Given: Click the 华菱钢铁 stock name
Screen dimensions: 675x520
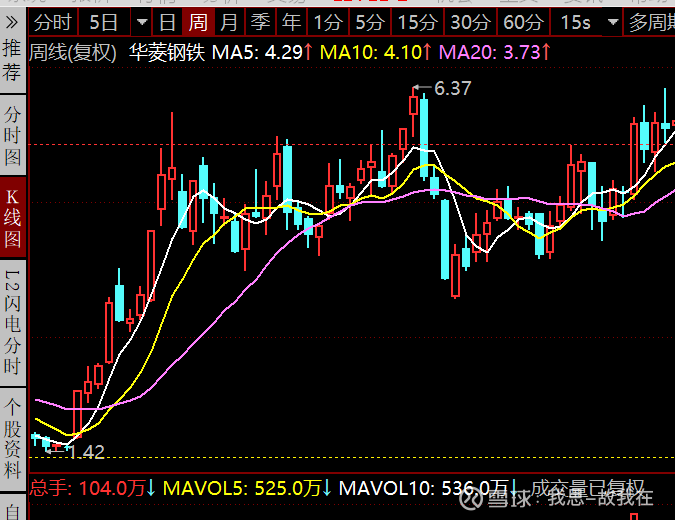Looking at the screenshot, I should click(x=167, y=53).
